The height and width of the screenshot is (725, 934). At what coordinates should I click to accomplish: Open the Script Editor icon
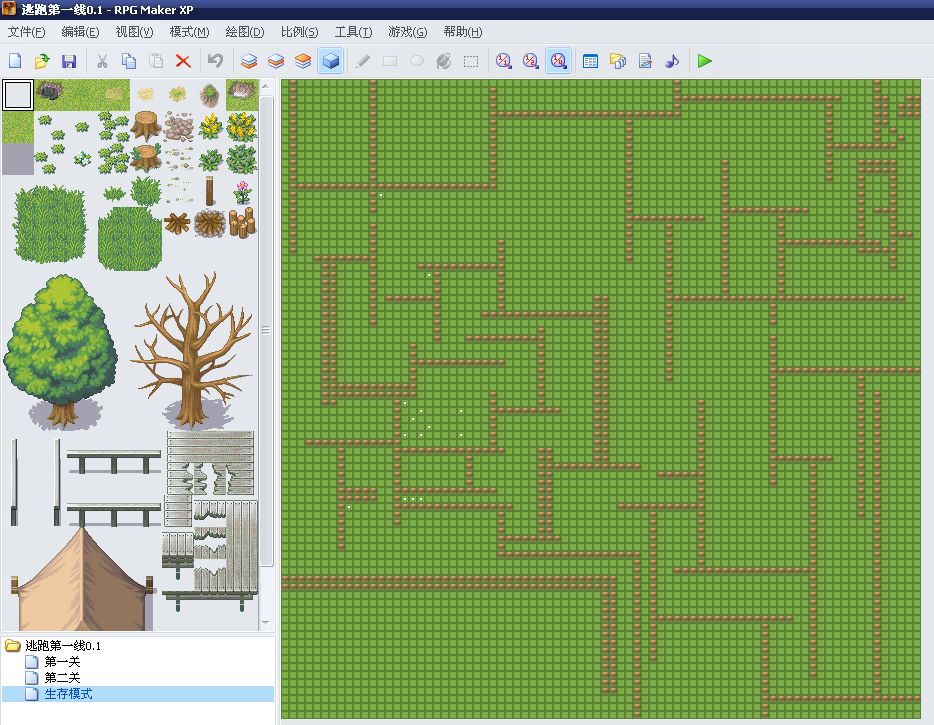645,61
